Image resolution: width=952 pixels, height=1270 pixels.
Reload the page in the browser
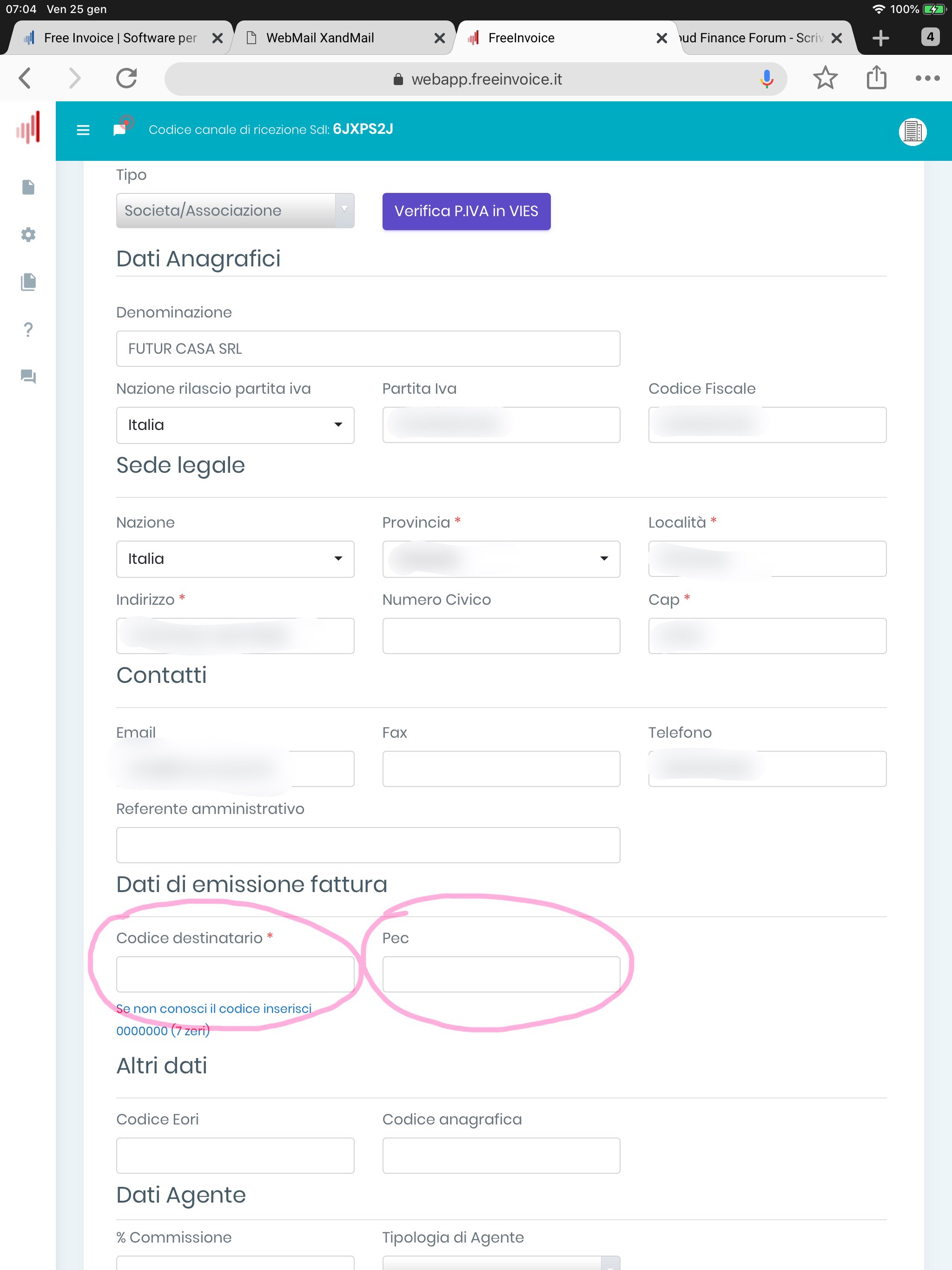click(126, 78)
